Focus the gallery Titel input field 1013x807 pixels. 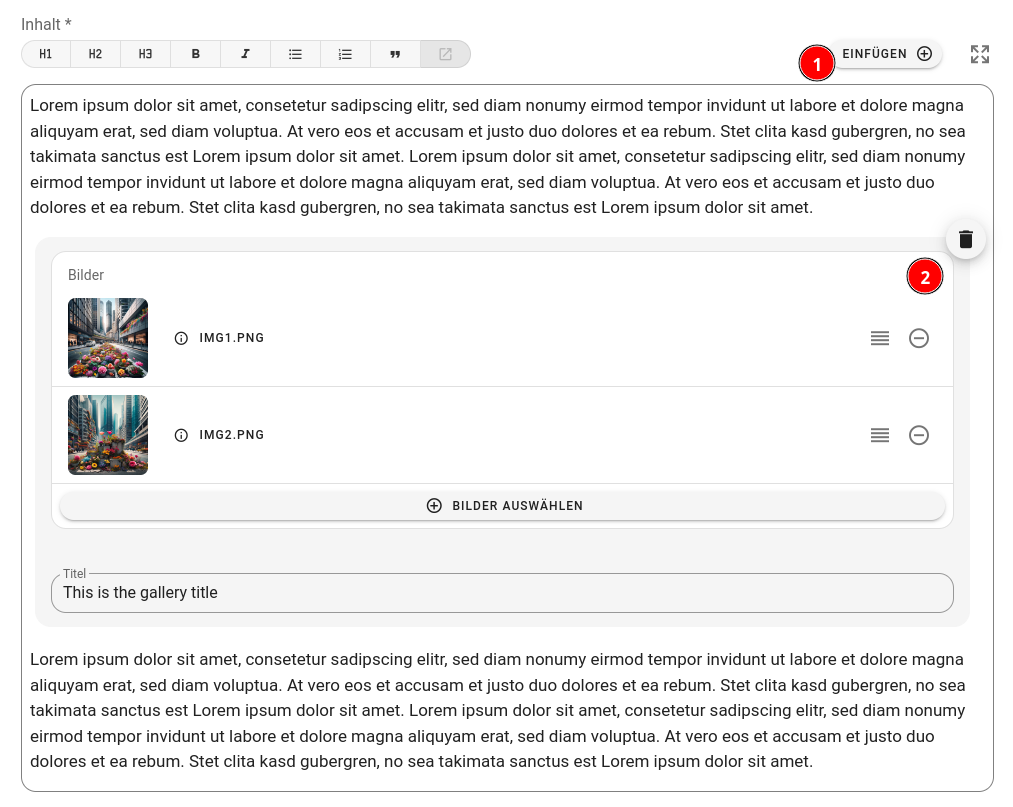pyautogui.click(x=502, y=593)
